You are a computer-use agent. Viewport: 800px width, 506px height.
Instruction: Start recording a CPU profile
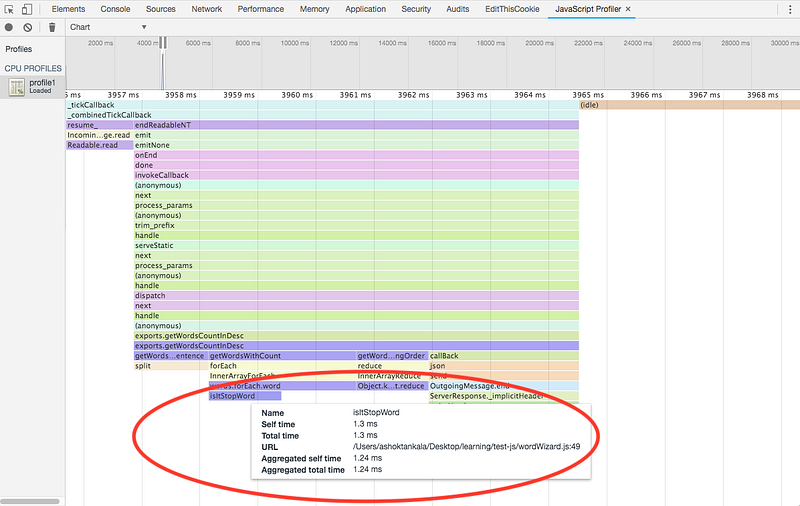coord(10,27)
